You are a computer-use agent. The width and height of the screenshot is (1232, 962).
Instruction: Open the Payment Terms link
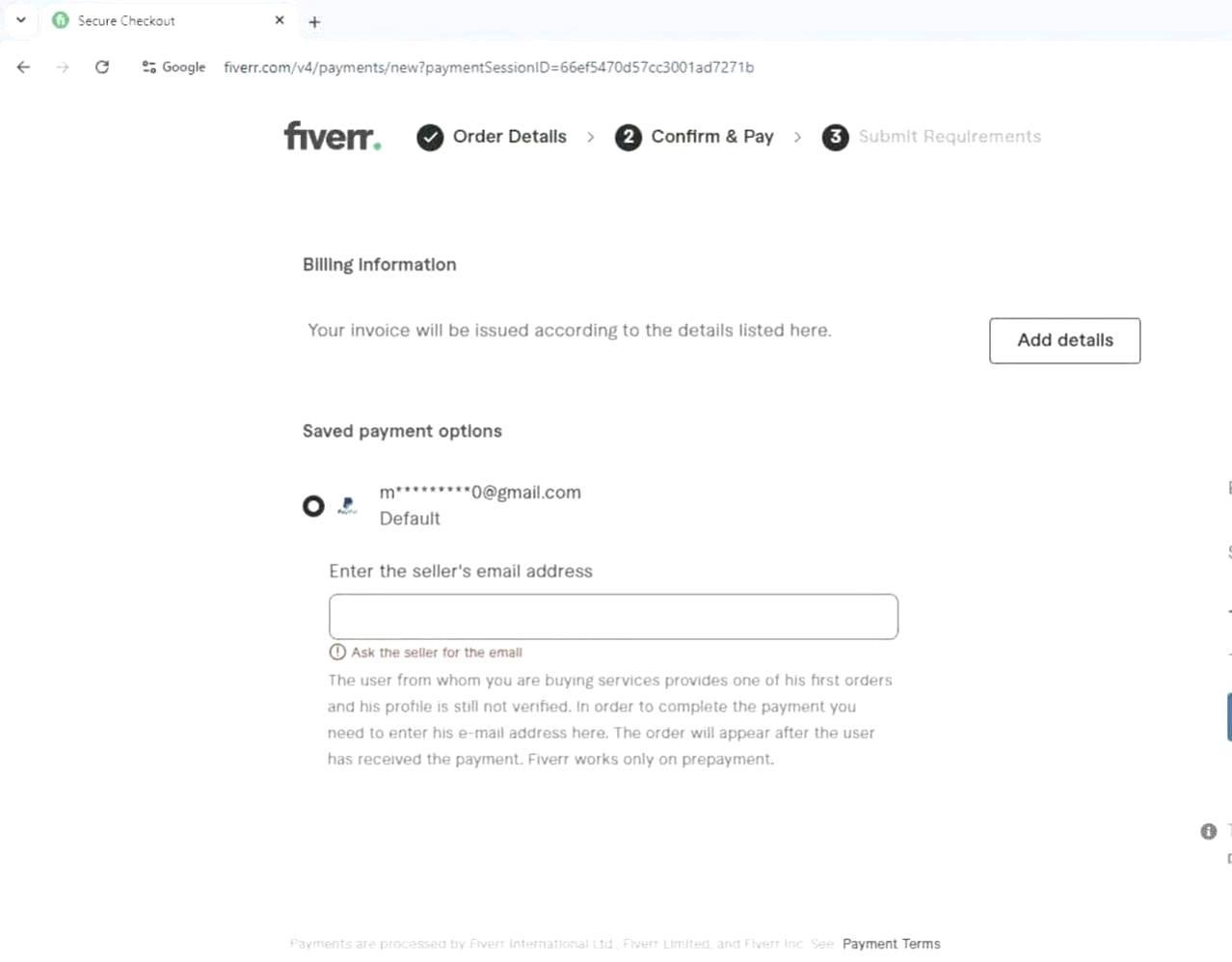tap(891, 944)
